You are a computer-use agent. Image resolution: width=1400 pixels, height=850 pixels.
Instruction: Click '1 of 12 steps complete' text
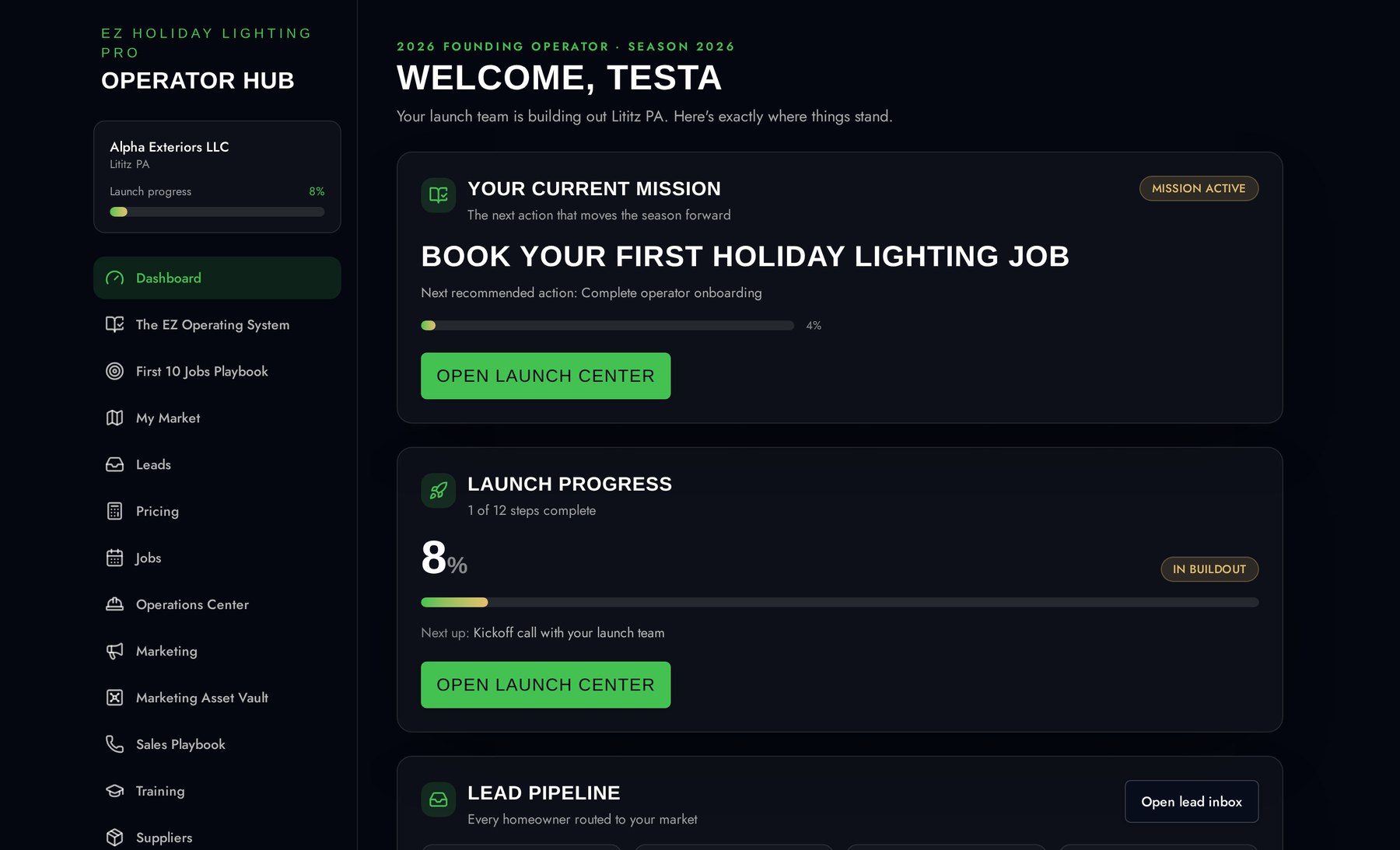(531, 510)
